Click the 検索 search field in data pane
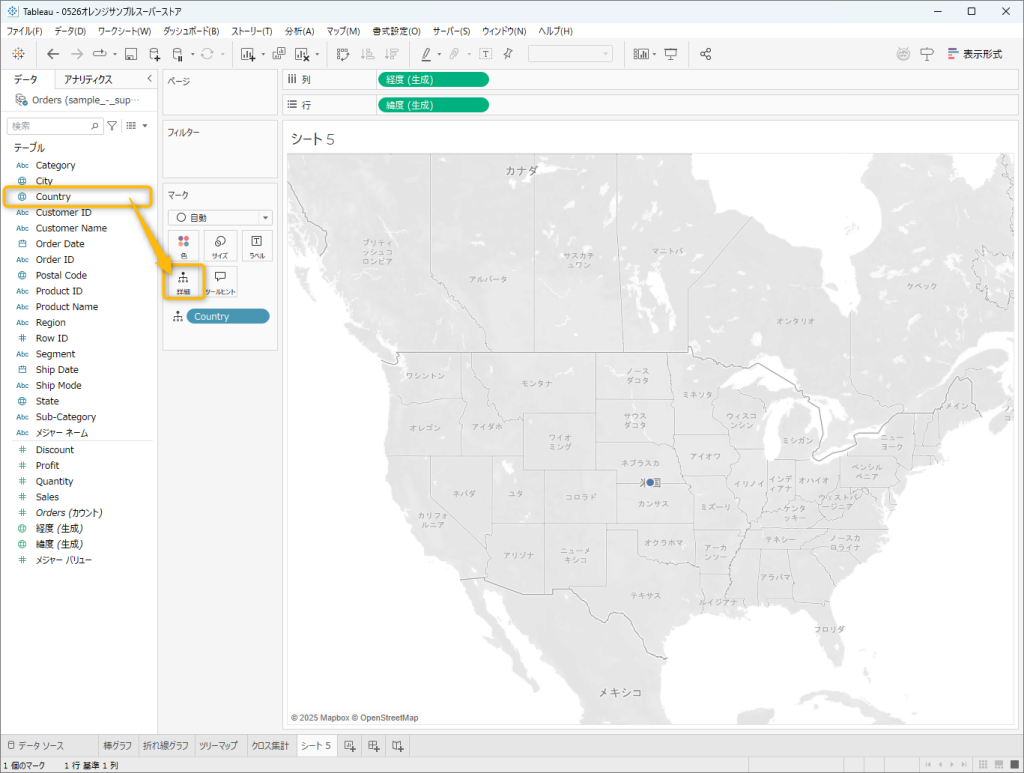1024x773 pixels. [x=50, y=126]
